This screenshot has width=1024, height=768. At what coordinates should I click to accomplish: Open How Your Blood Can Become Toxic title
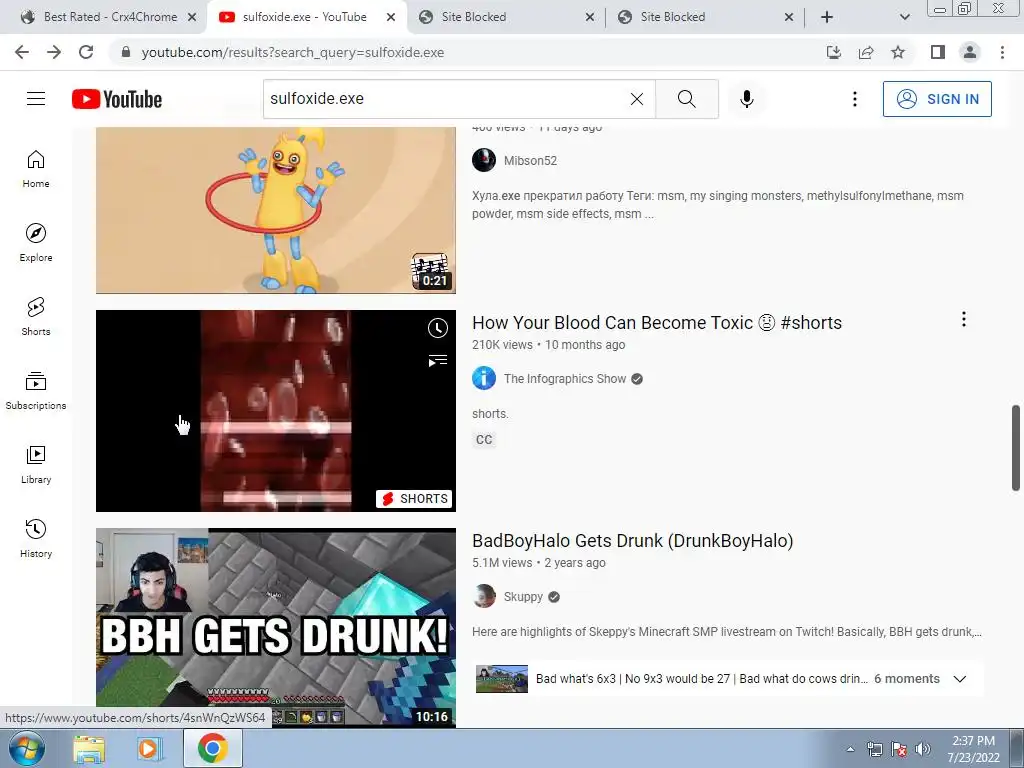click(x=657, y=323)
